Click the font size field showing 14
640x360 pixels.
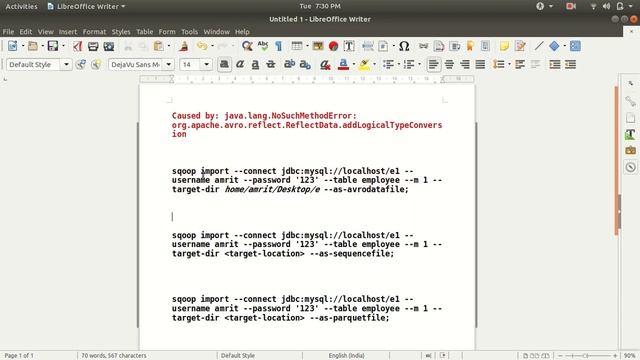pyautogui.click(x=191, y=64)
